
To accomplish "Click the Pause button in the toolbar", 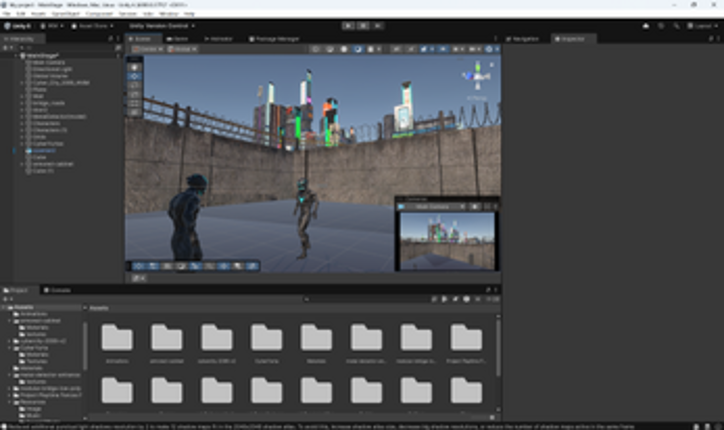I will pos(362,25).
